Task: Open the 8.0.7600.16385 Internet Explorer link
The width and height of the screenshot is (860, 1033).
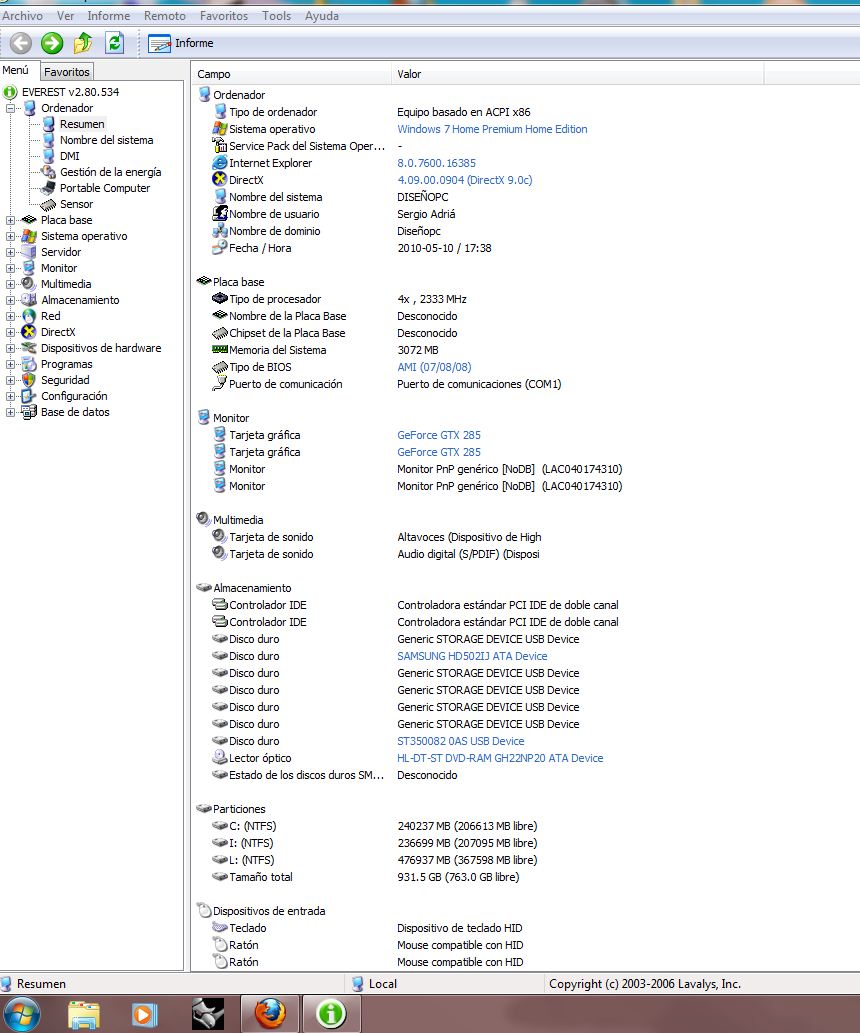Action: coord(436,163)
